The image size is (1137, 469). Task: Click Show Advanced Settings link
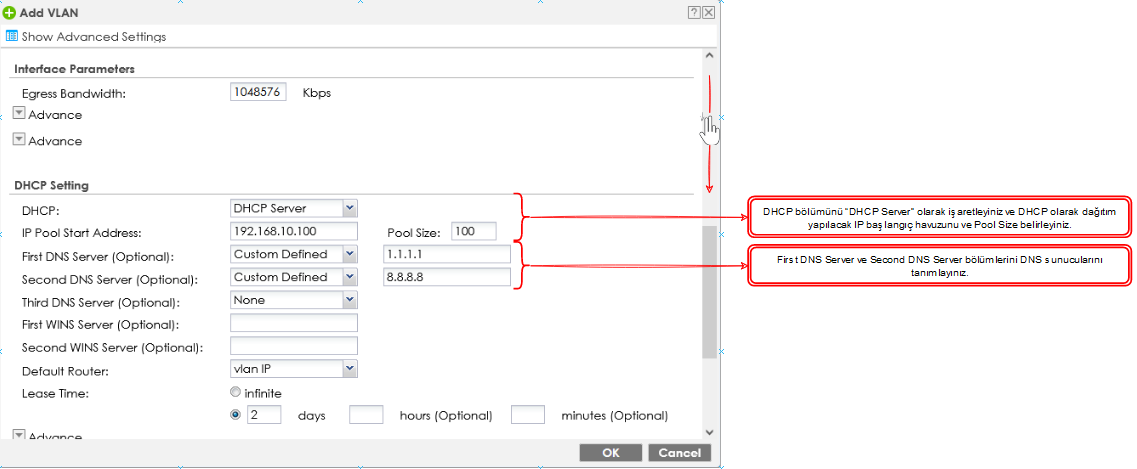(94, 36)
